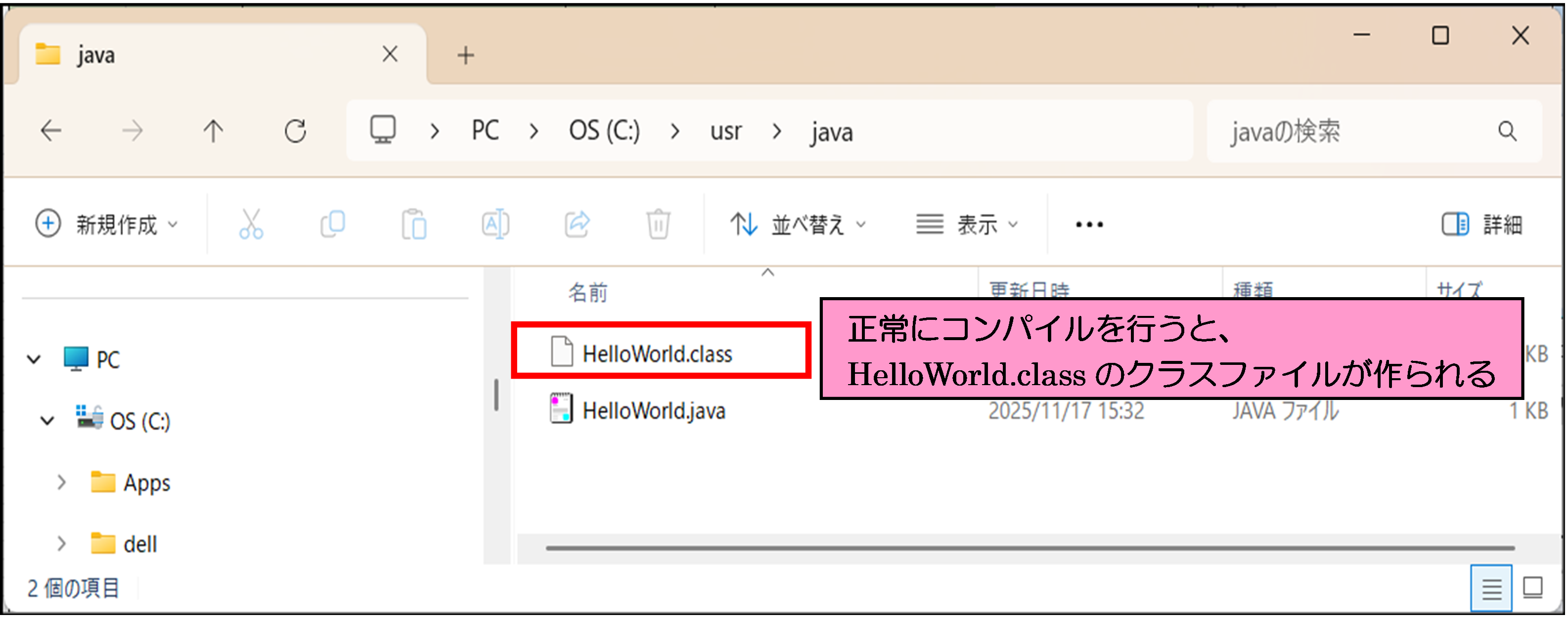This screenshot has height=617, width=1568.
Task: Switch to large thumbnails view layout
Action: 1533,588
